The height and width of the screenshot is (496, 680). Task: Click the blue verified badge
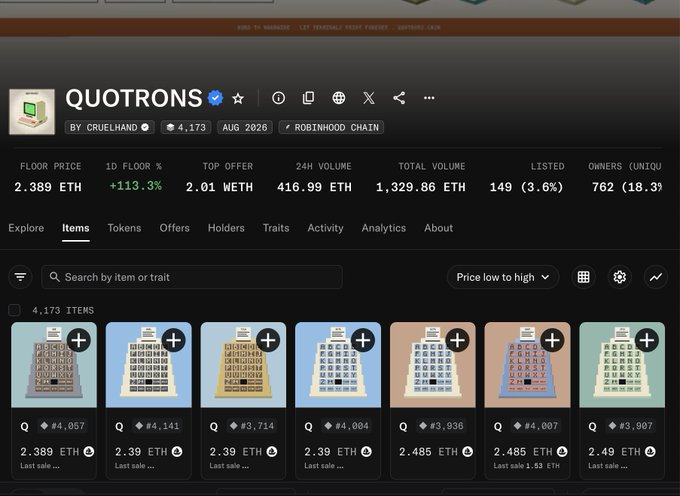coord(216,98)
